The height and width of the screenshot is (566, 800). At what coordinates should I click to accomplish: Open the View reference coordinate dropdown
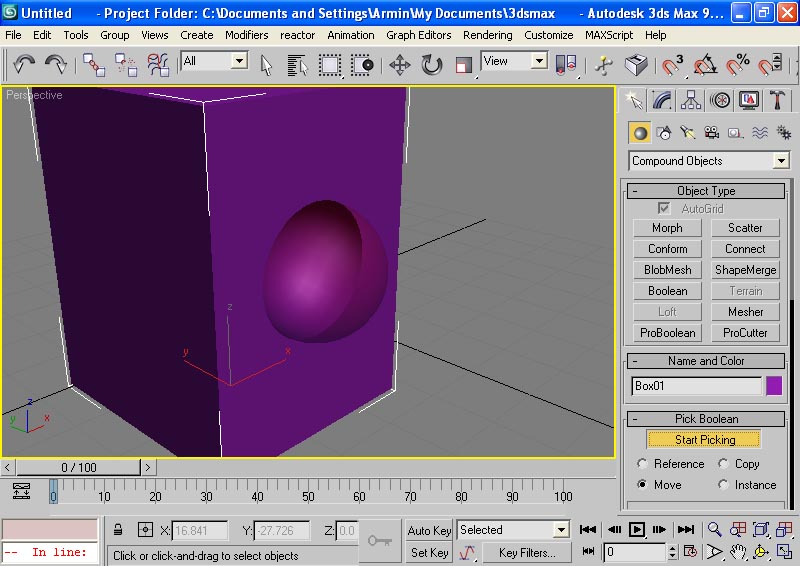click(x=538, y=61)
